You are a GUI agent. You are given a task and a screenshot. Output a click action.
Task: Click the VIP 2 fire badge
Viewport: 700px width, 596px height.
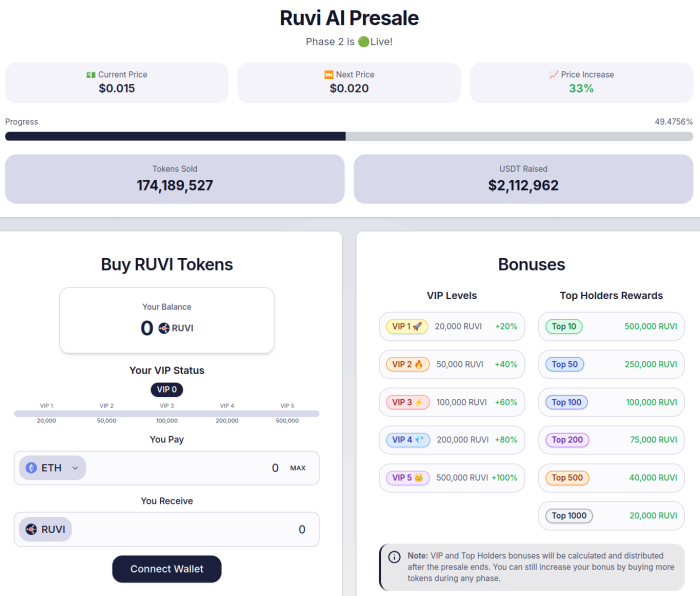click(x=408, y=364)
